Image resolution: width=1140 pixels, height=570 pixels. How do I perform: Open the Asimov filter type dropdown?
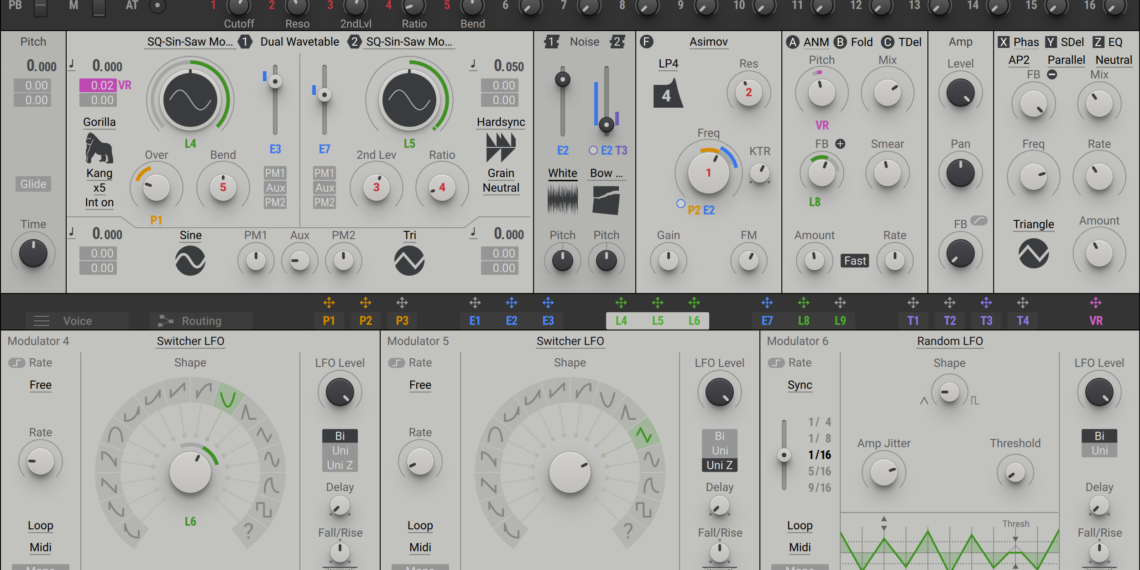pyautogui.click(x=708, y=42)
